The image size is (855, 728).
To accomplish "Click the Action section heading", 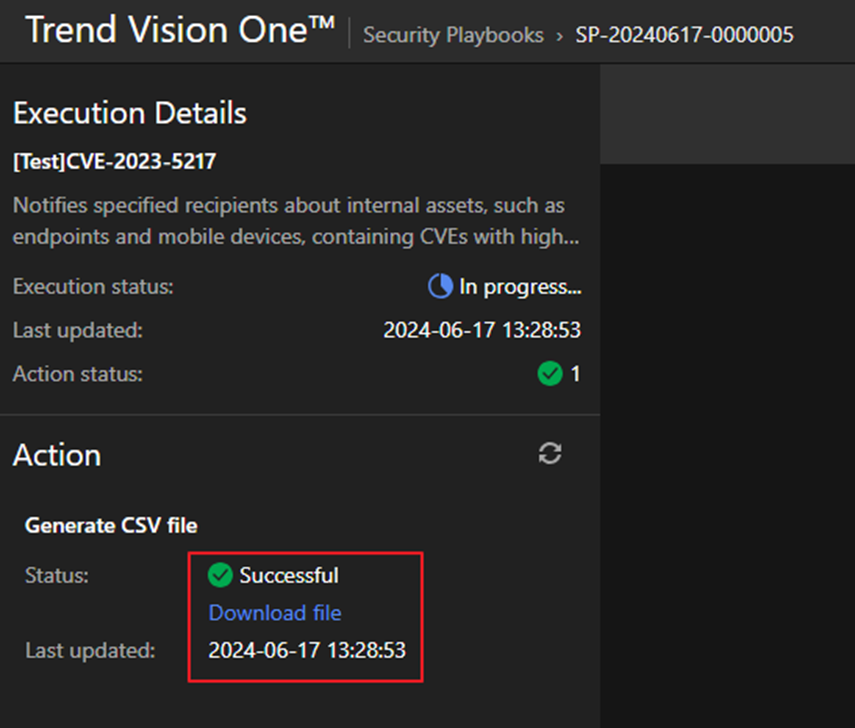I will click(x=57, y=455).
